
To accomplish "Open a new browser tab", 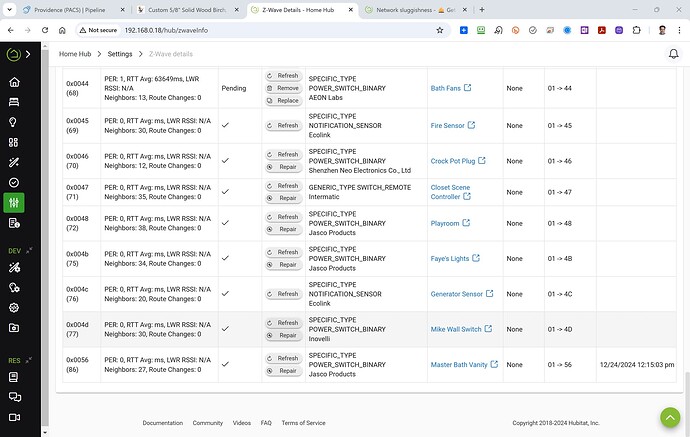I will [x=482, y=10].
